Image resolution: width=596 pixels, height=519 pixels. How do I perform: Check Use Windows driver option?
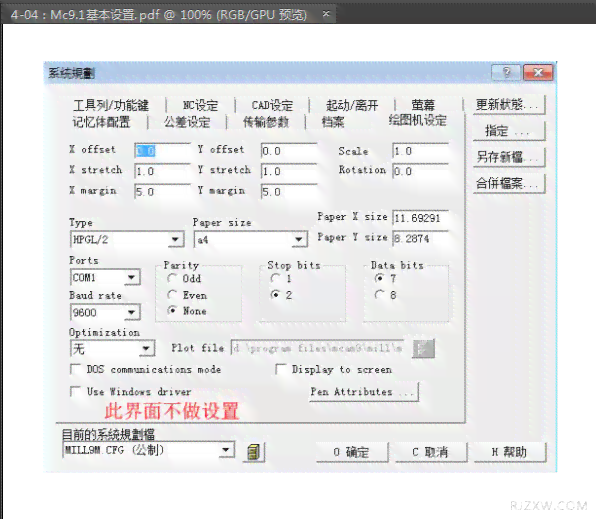(x=76, y=391)
